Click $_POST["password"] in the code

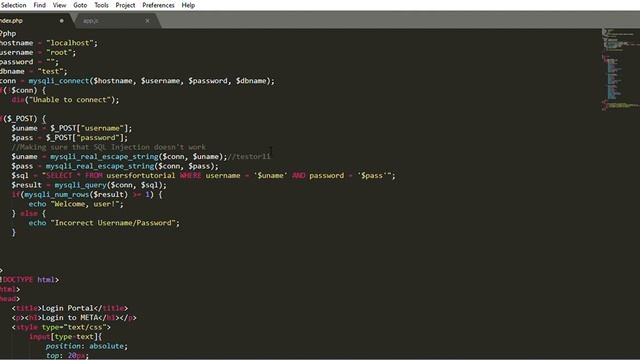click(x=85, y=138)
